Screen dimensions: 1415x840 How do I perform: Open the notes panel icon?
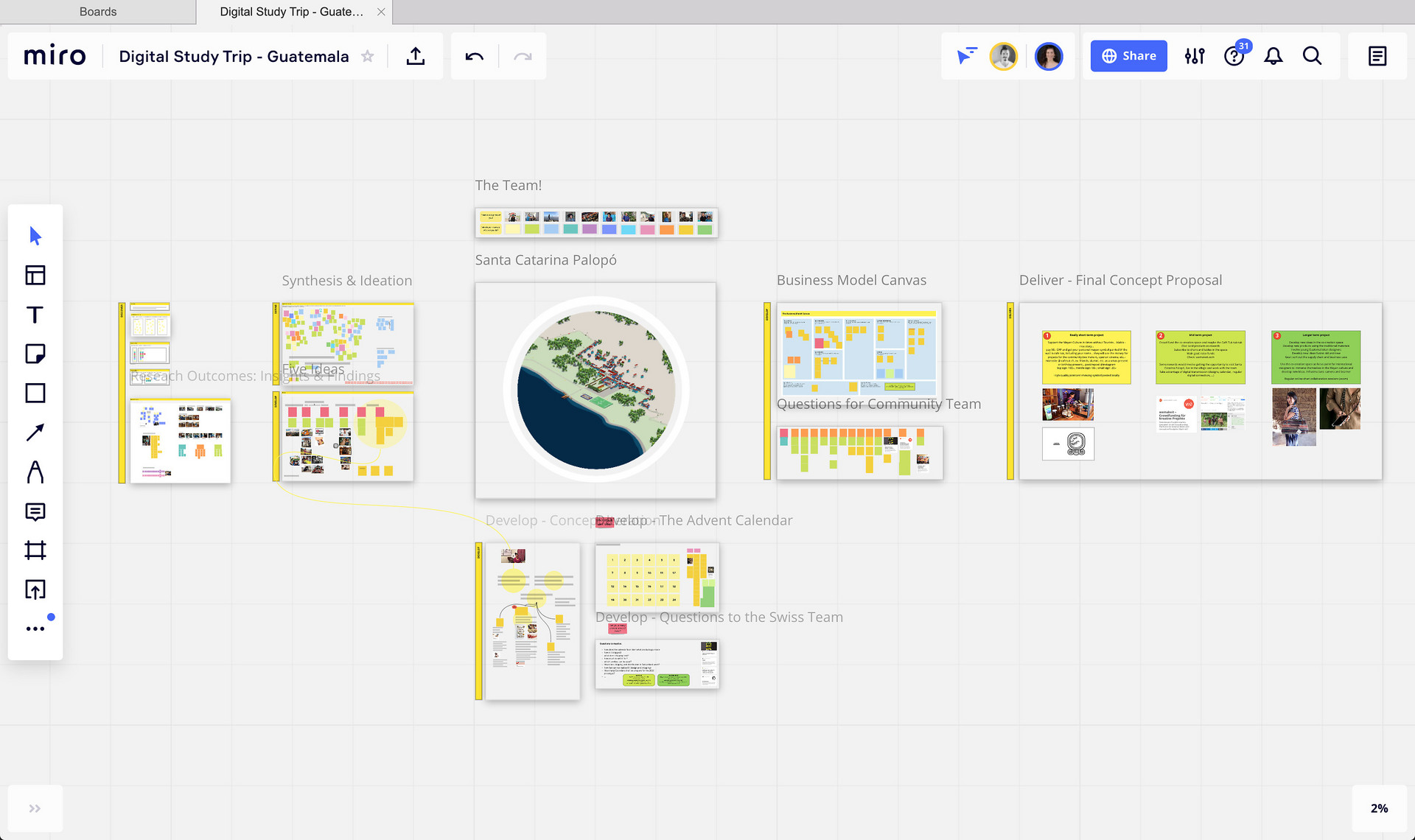pos(1377,56)
